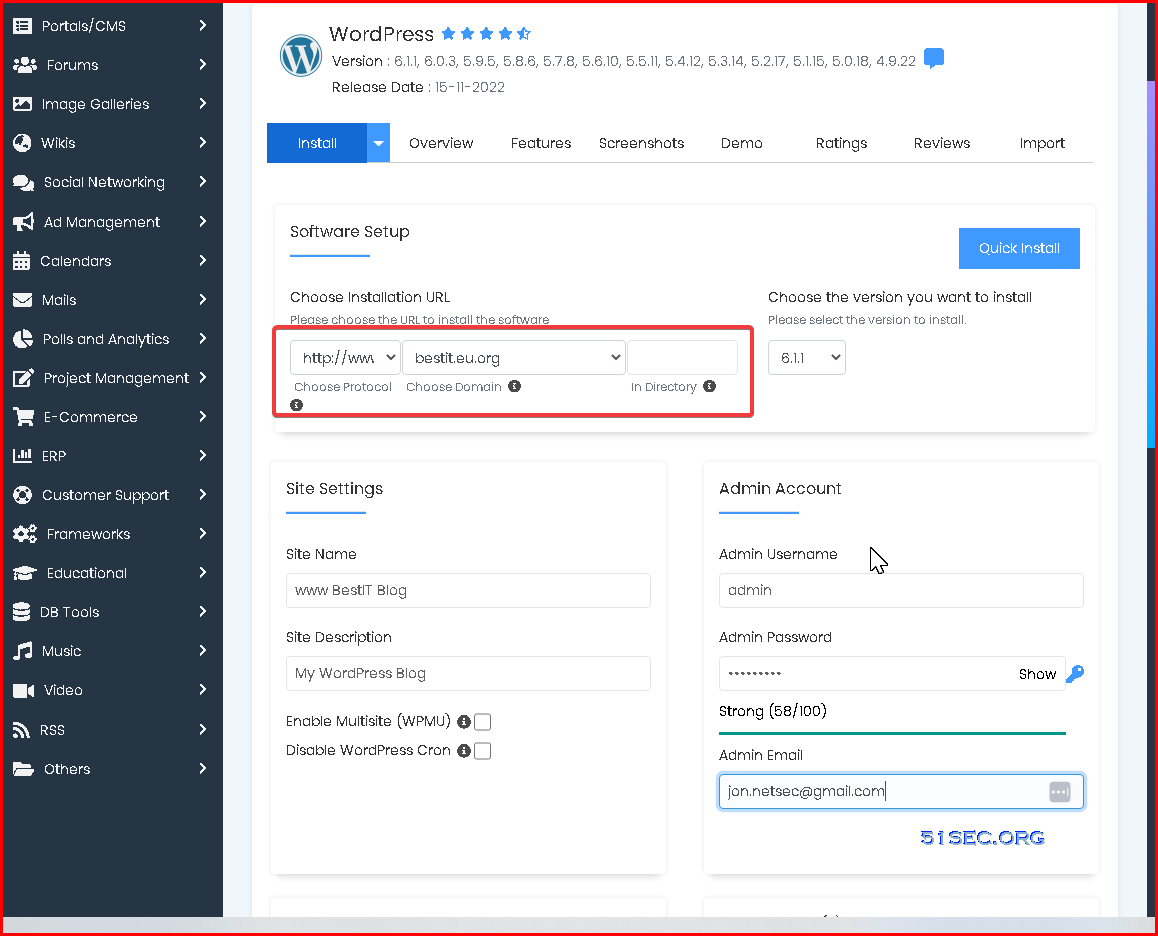Click the WordPress star rating
Screen dimensions: 1158x936
[x=486, y=33]
